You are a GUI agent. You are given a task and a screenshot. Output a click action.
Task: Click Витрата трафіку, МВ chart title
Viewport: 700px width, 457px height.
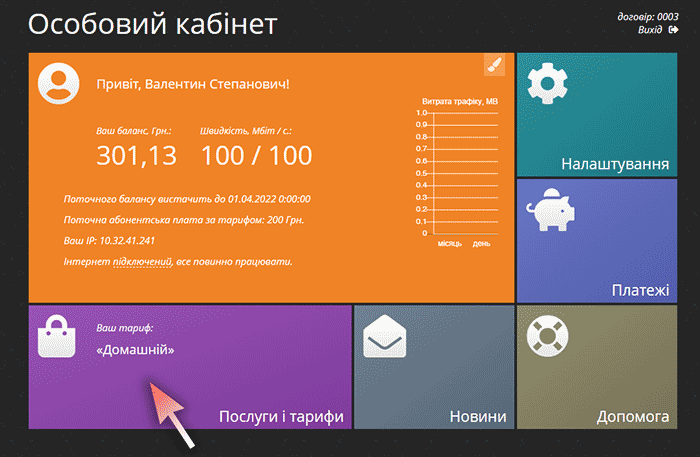pos(460,101)
